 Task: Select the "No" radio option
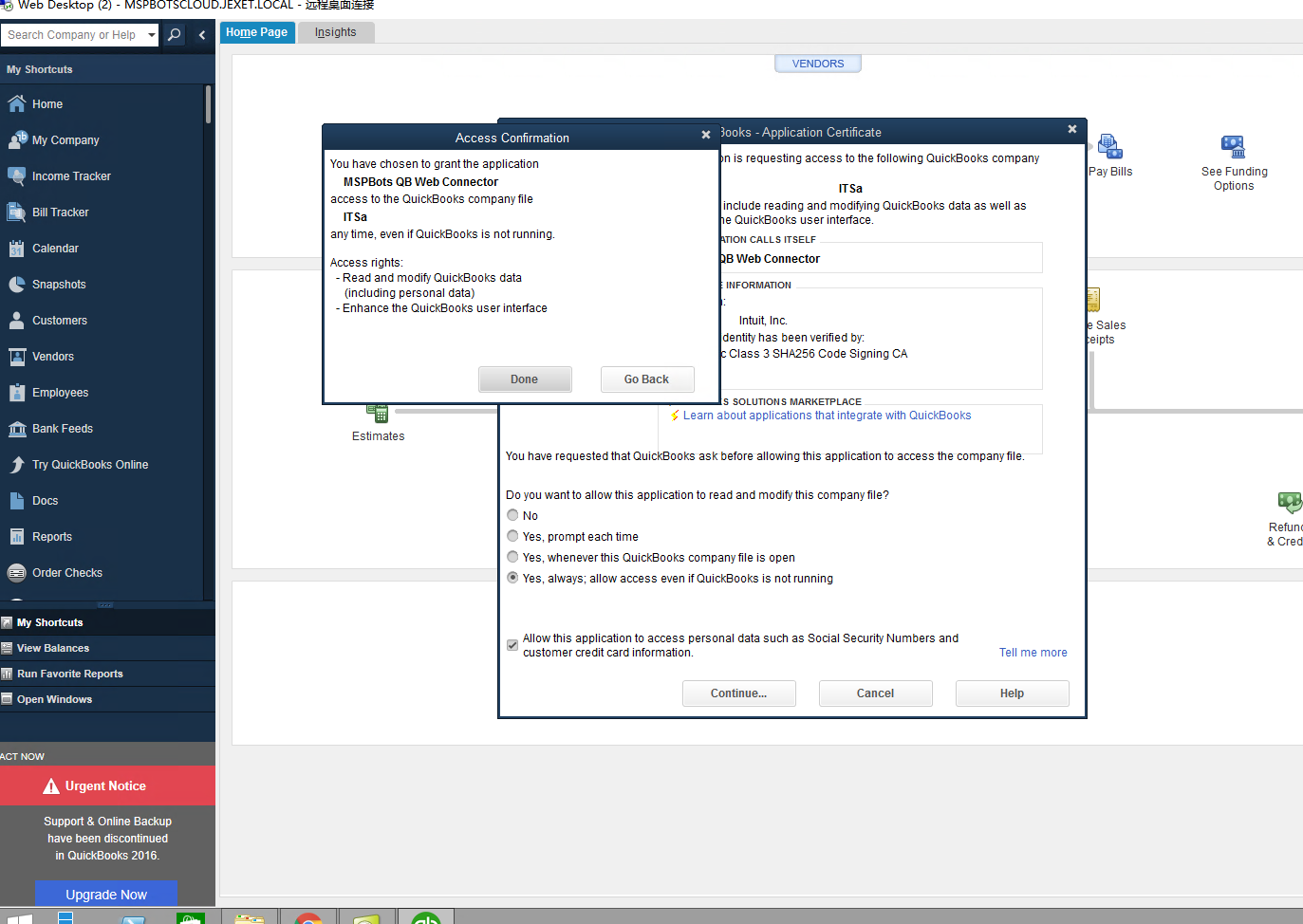pos(512,515)
